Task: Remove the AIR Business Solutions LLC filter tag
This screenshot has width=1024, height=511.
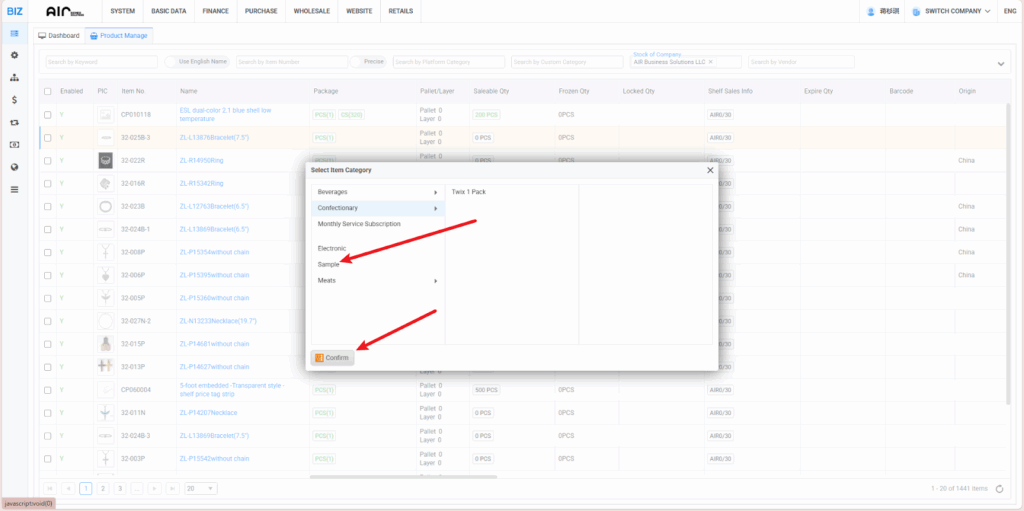Action: coord(711,62)
